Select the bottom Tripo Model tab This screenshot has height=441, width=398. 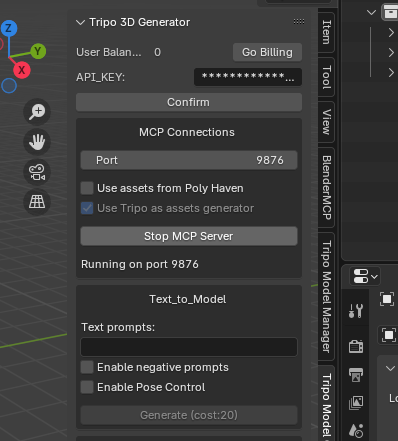326,404
